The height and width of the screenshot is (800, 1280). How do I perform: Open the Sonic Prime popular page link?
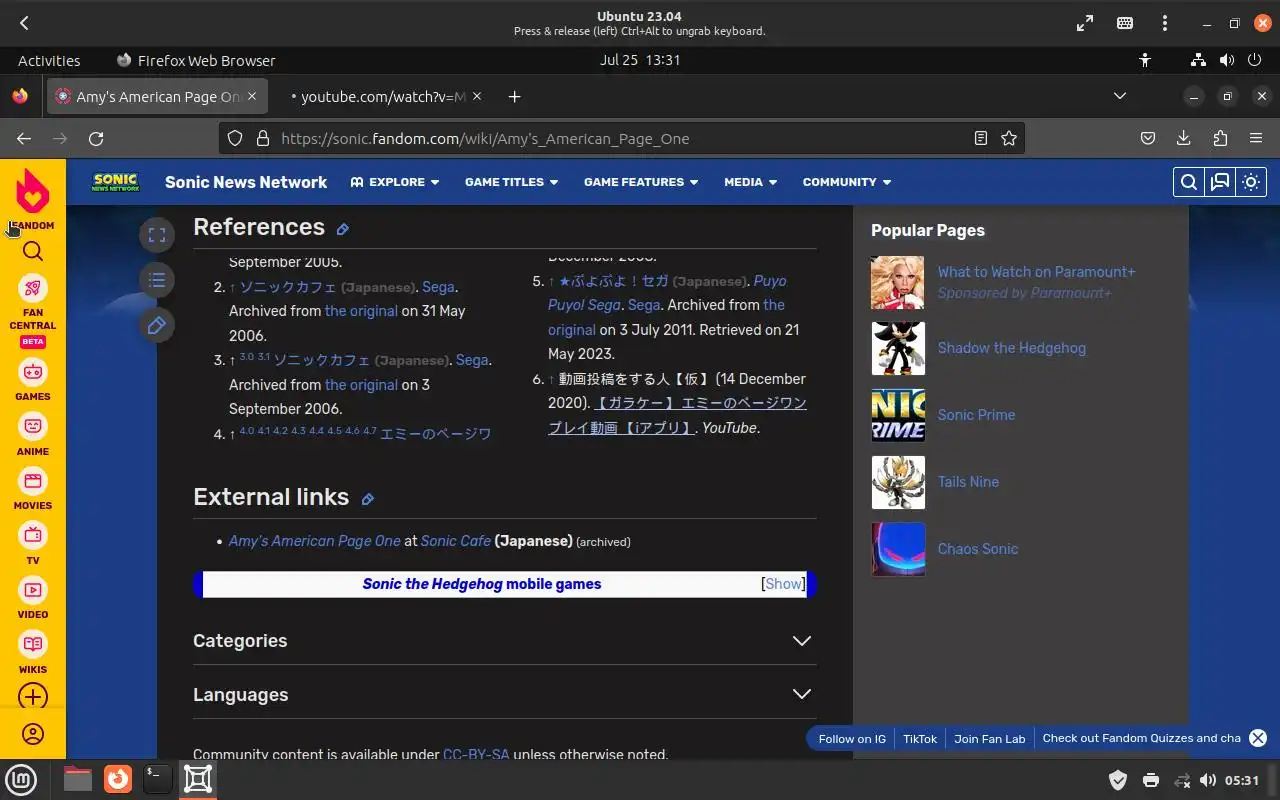976,415
